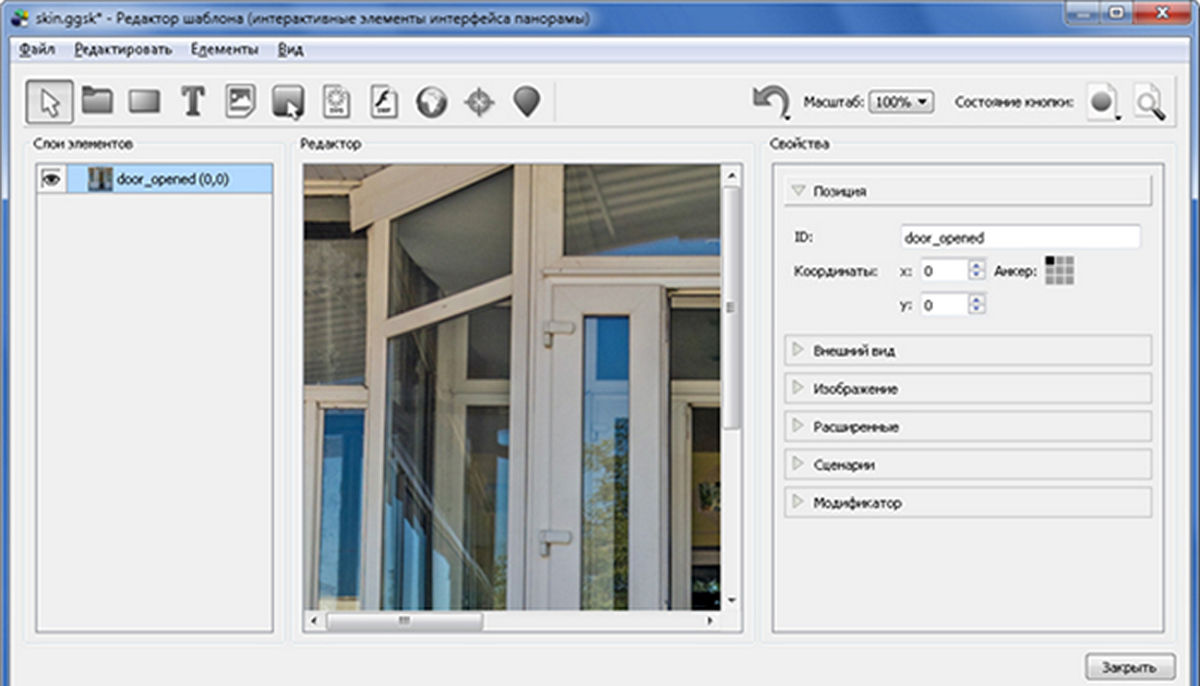Click the ID field containing door_opened
This screenshot has width=1200, height=686.
[x=1019, y=237]
